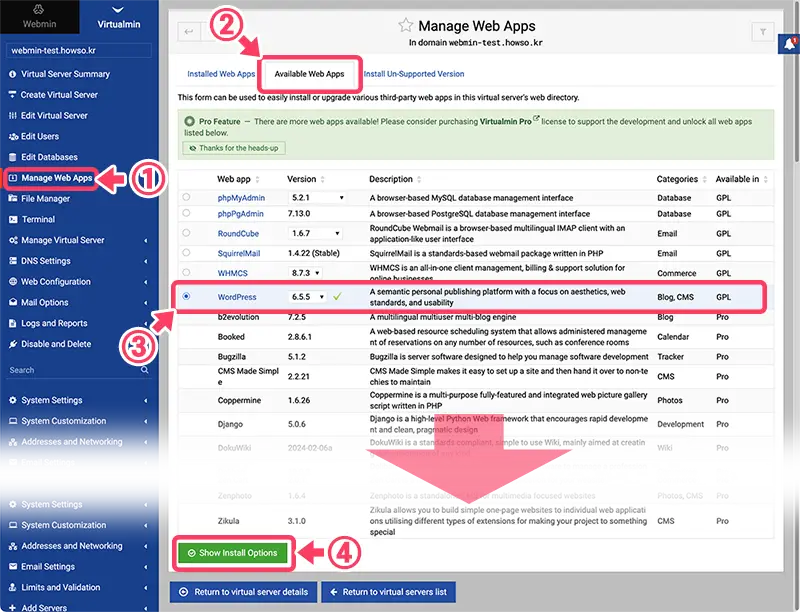Open the webmin-test.howso.kr domain selector
Image resolution: width=800 pixels, height=612 pixels.
[79, 50]
